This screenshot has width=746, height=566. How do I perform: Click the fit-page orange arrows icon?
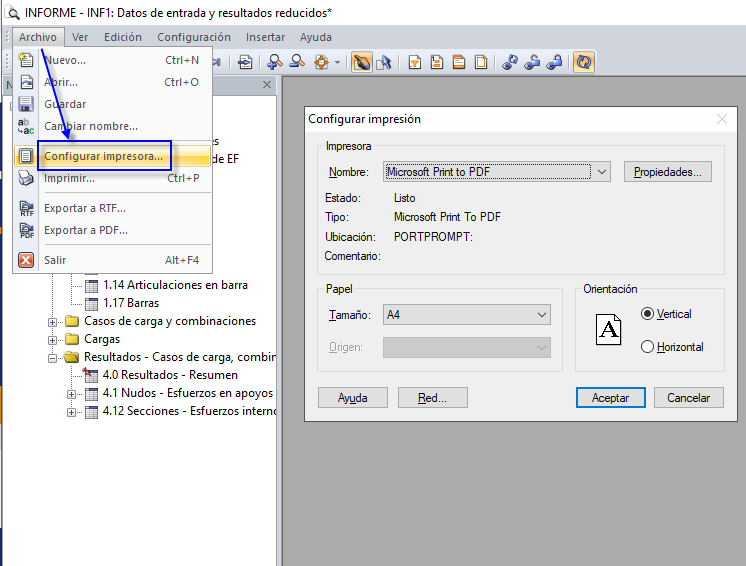tap(322, 62)
